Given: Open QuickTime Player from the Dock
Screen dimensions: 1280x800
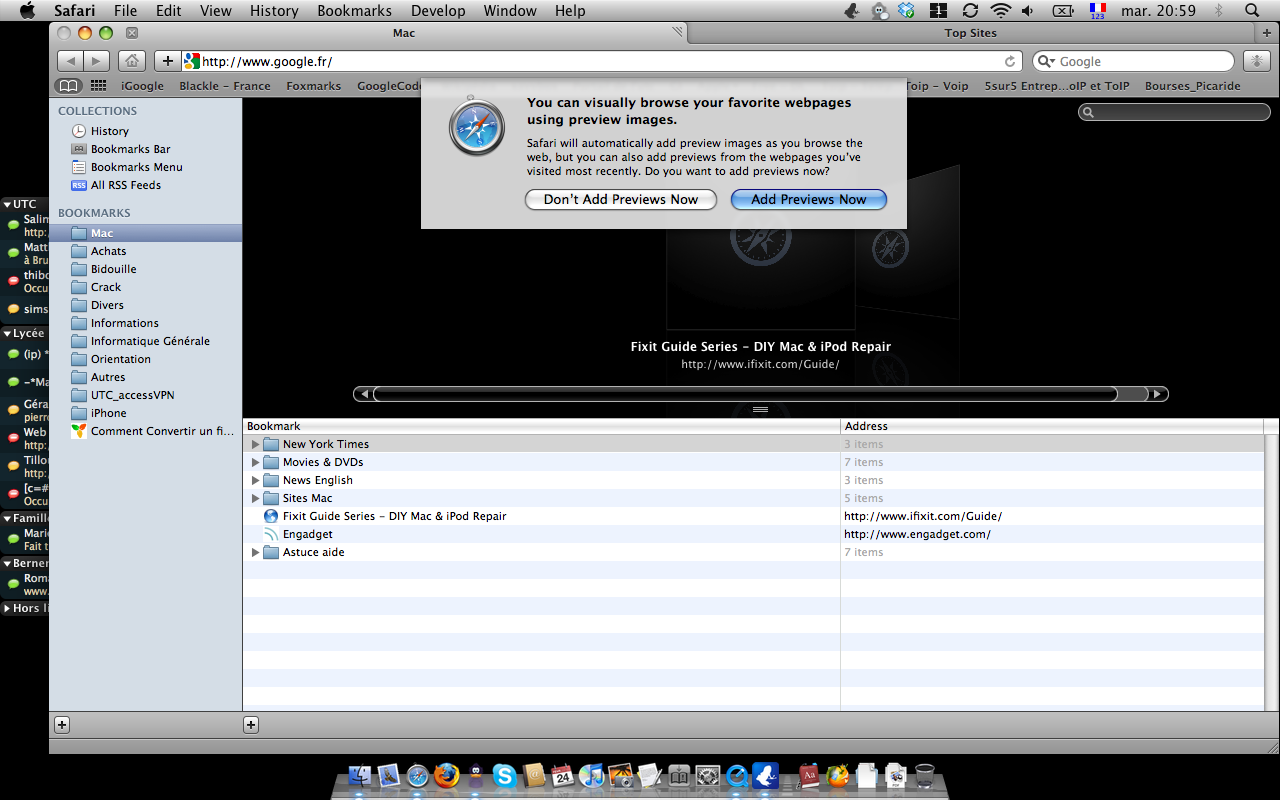Looking at the screenshot, I should click(737, 775).
